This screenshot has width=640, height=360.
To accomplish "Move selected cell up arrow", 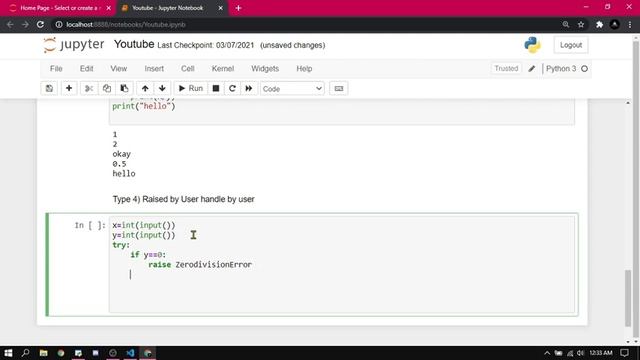I will pyautogui.click(x=145, y=89).
